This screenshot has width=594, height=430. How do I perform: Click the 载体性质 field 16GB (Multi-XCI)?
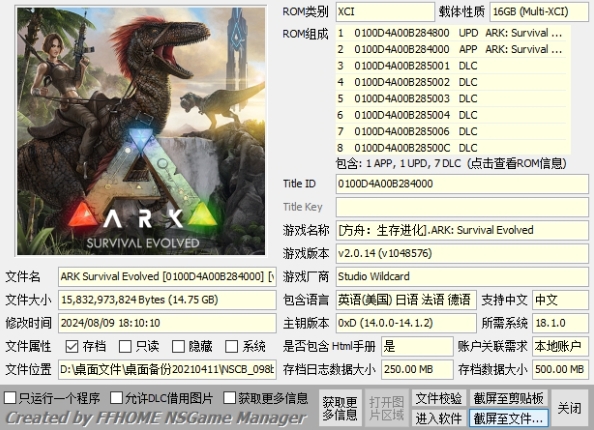click(539, 12)
